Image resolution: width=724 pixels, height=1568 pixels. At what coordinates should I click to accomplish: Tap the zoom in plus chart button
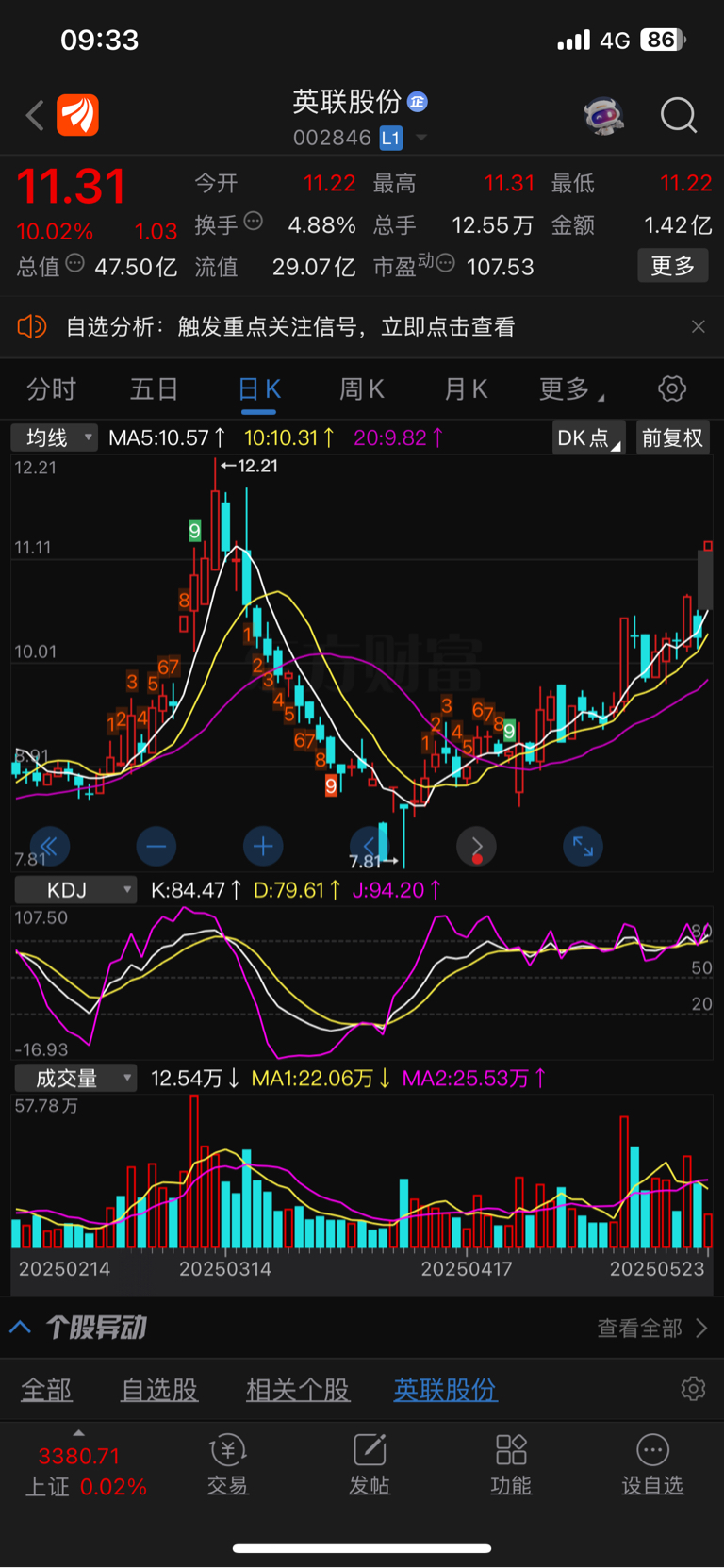[x=263, y=846]
